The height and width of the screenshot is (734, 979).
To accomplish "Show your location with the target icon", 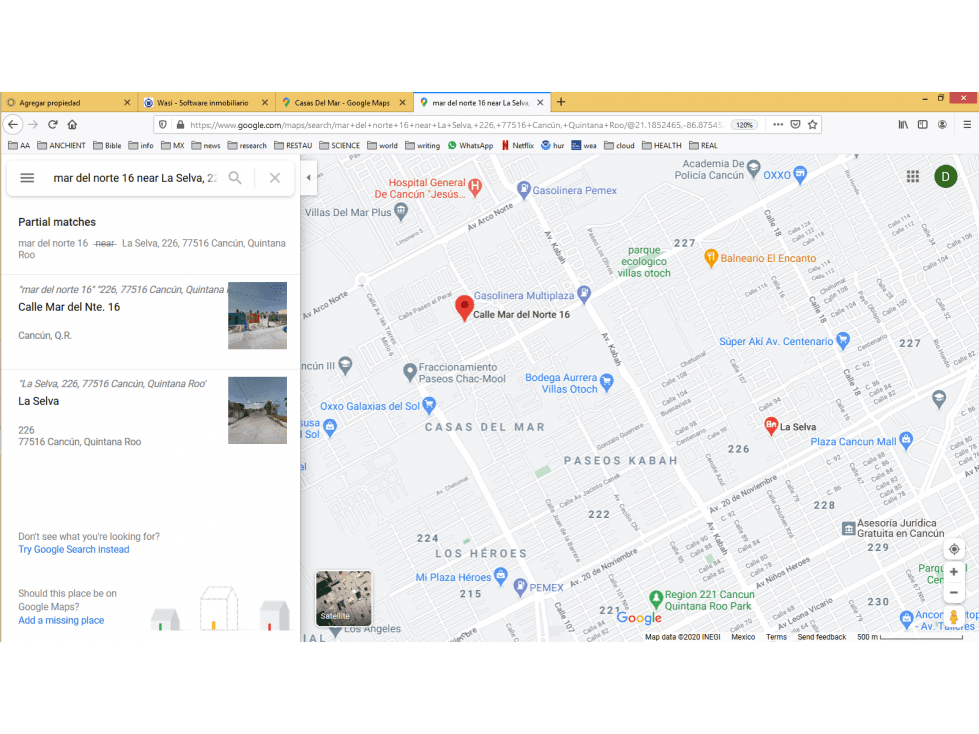I will click(954, 549).
